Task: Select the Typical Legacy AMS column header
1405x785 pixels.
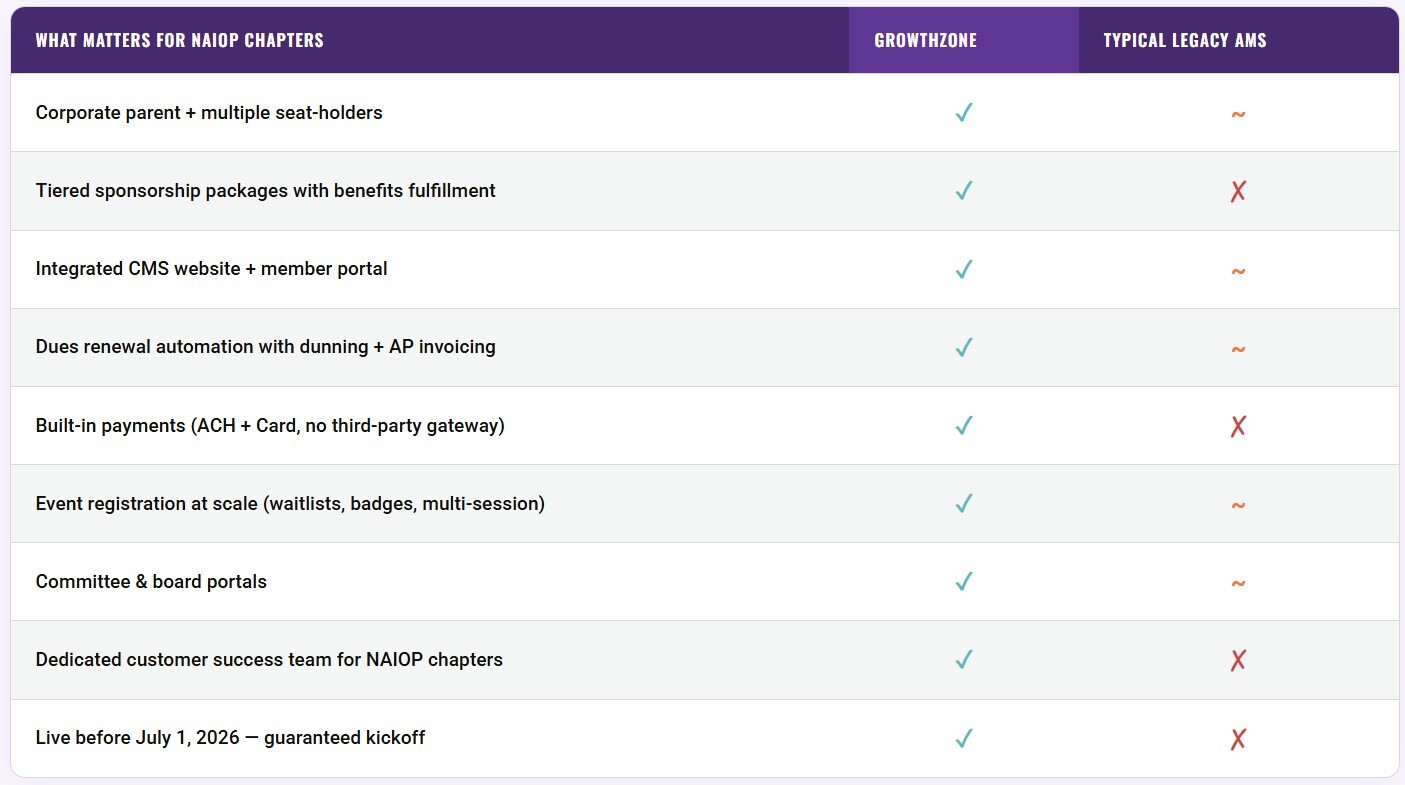Action: click(x=1184, y=41)
